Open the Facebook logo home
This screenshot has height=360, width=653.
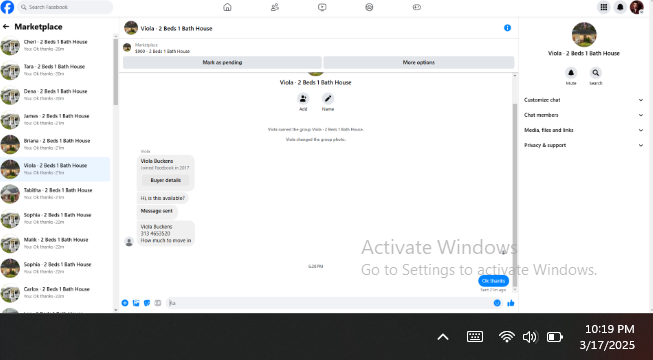[x=7, y=7]
